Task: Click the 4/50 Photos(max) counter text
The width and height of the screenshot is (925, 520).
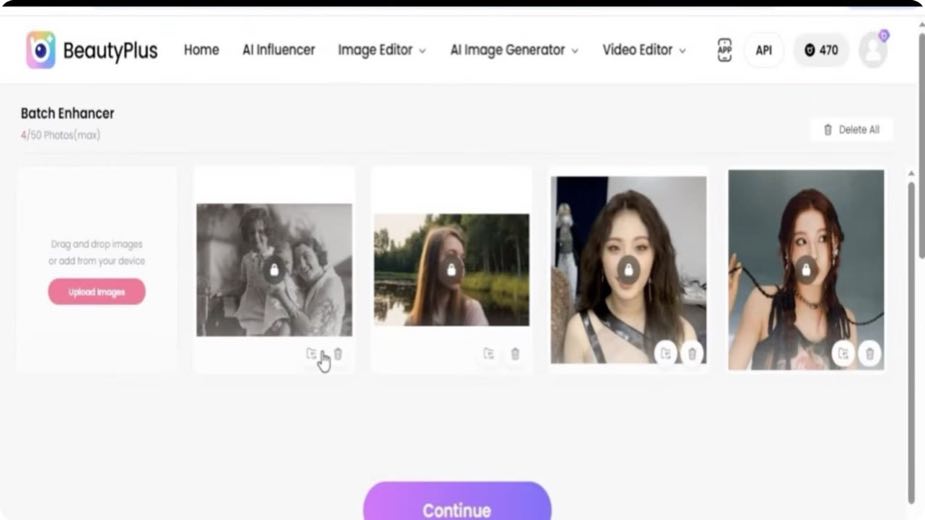Action: pos(61,135)
